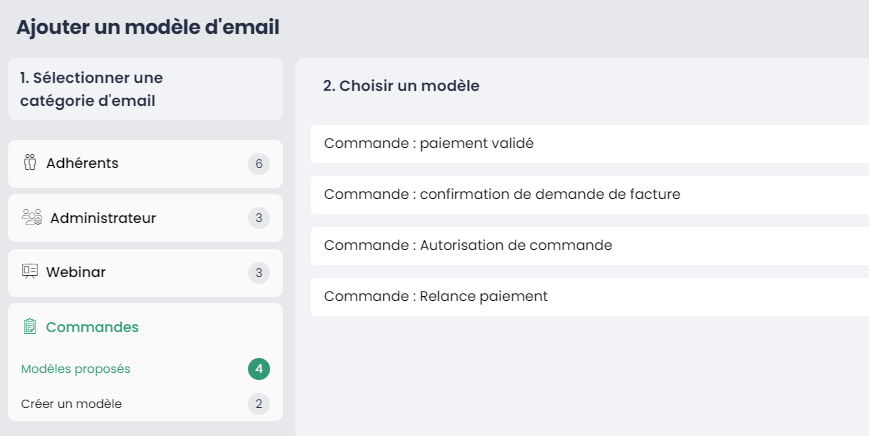Click the Adhérents count badge showing 6

coord(259,164)
